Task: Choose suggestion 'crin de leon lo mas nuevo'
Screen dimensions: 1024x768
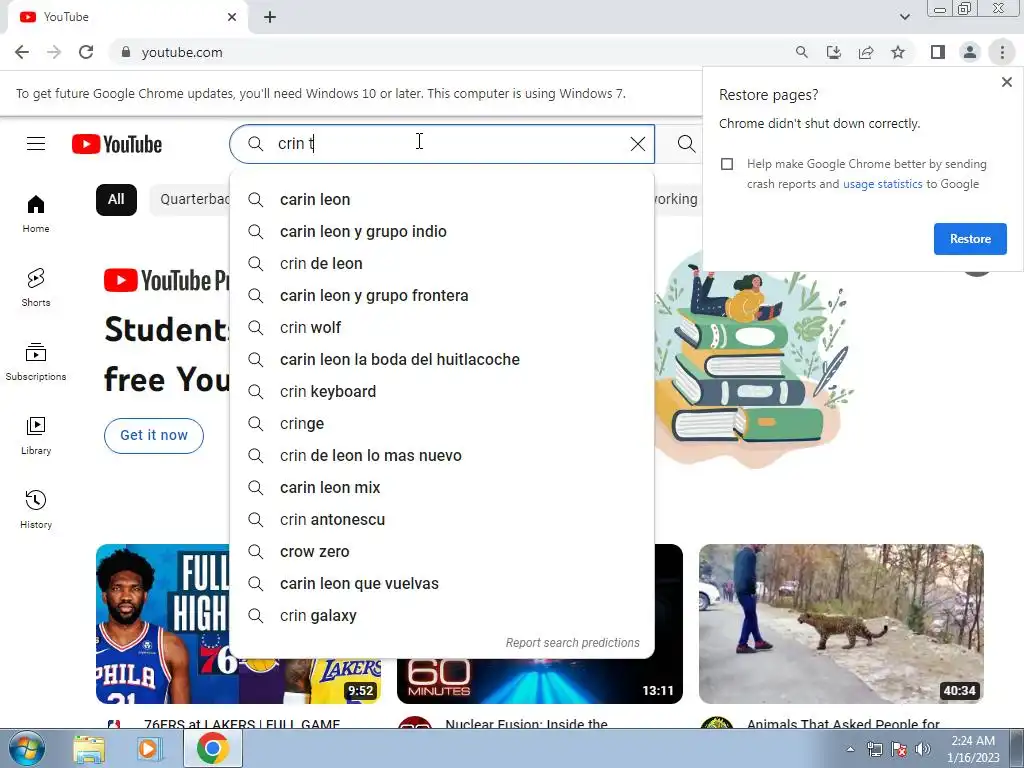Action: pos(442,456)
